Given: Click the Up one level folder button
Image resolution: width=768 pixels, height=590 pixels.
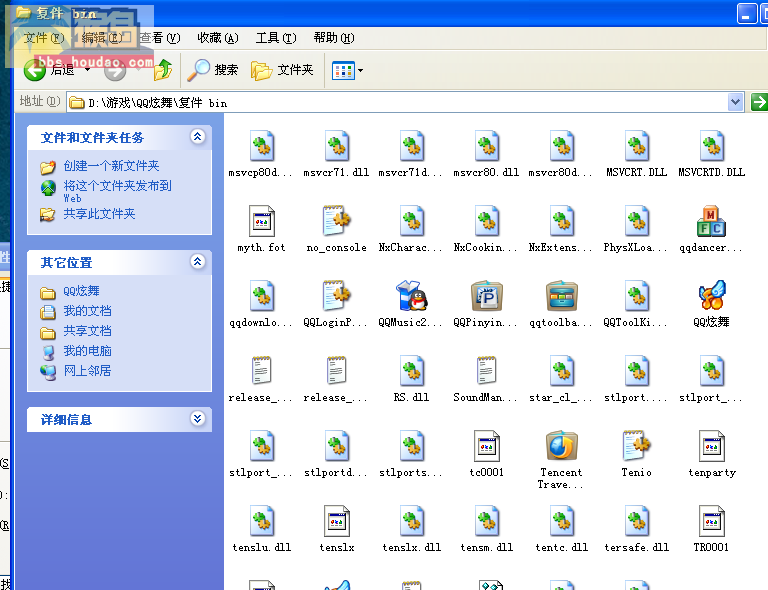Looking at the screenshot, I should [163, 70].
